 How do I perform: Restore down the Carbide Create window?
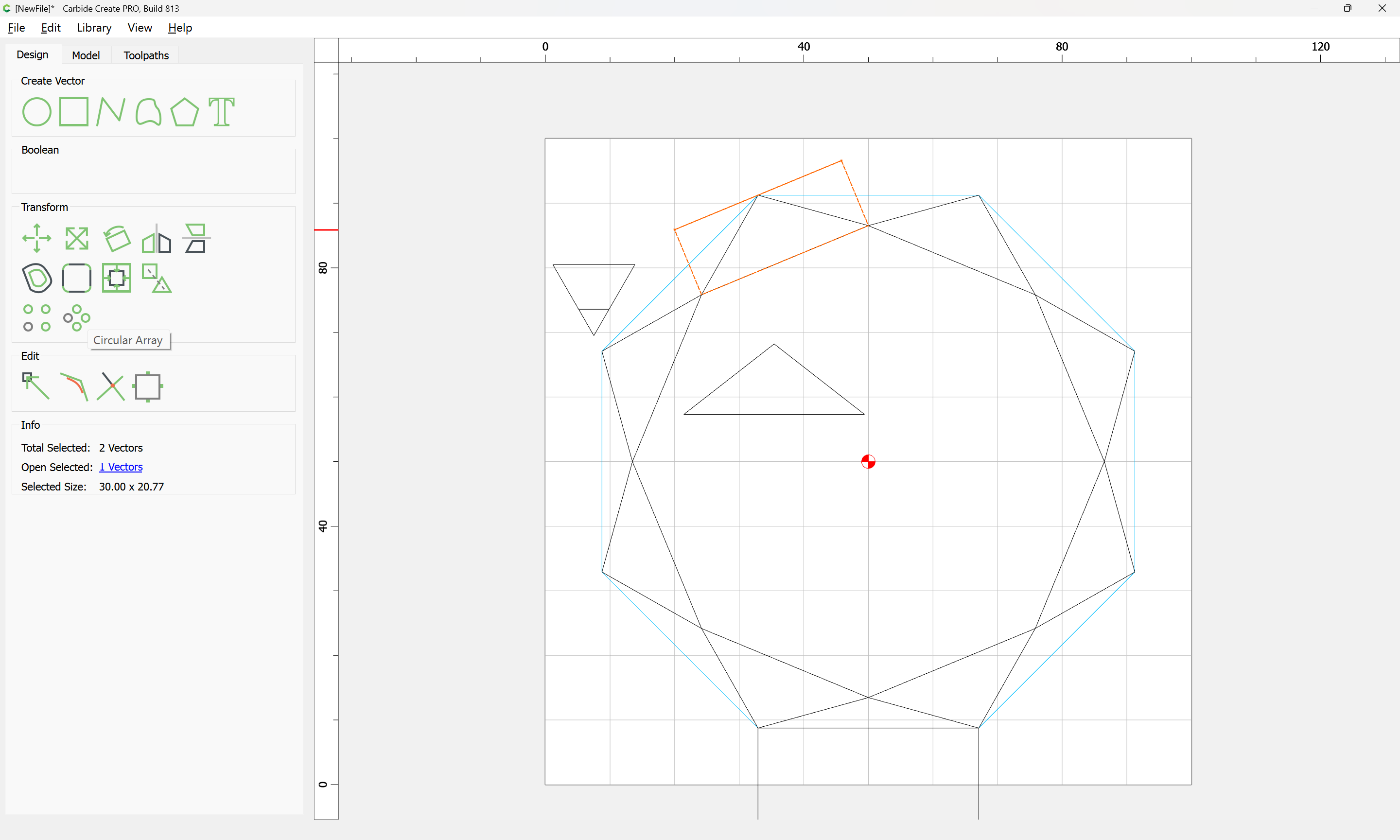(x=1348, y=8)
